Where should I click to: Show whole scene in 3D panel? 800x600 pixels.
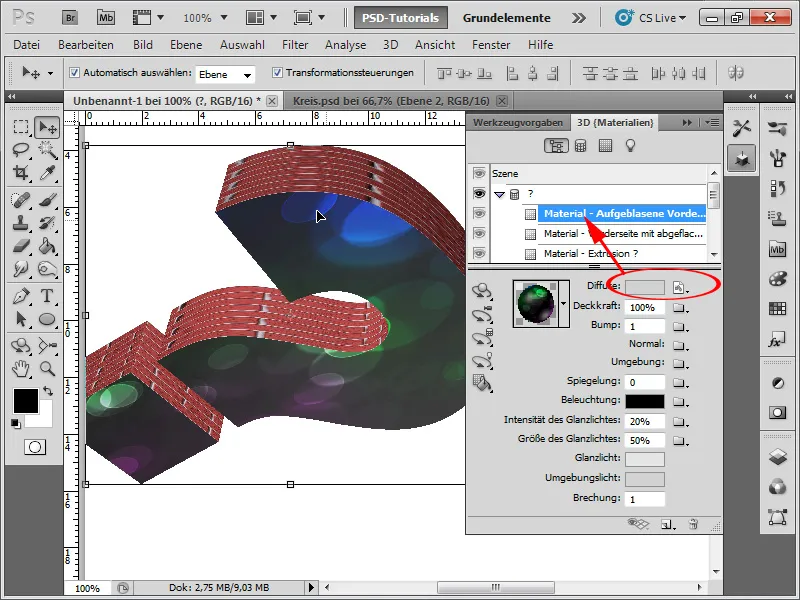pos(556,146)
